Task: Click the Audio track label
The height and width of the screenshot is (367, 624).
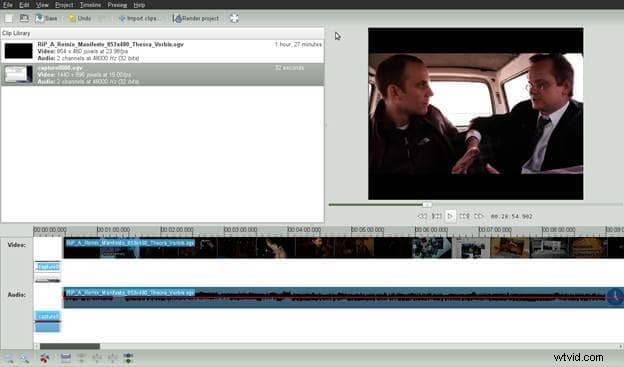Action: [17, 295]
